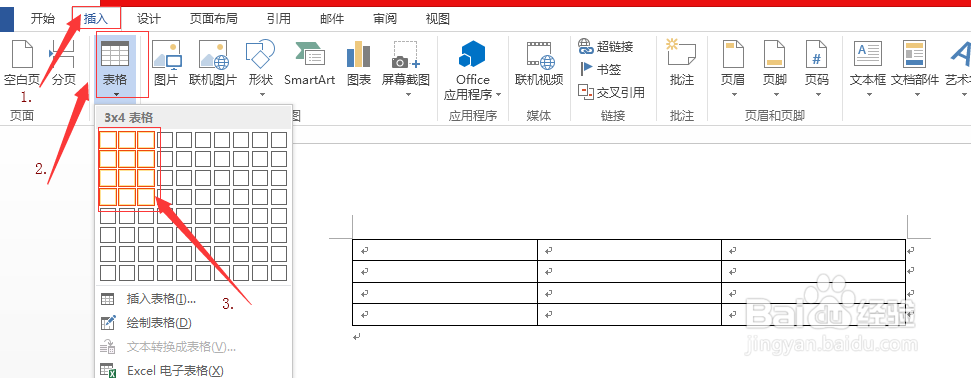971x378 pixels.
Task: Click the bottom-left cell of inserted table
Action: click(x=445, y=315)
